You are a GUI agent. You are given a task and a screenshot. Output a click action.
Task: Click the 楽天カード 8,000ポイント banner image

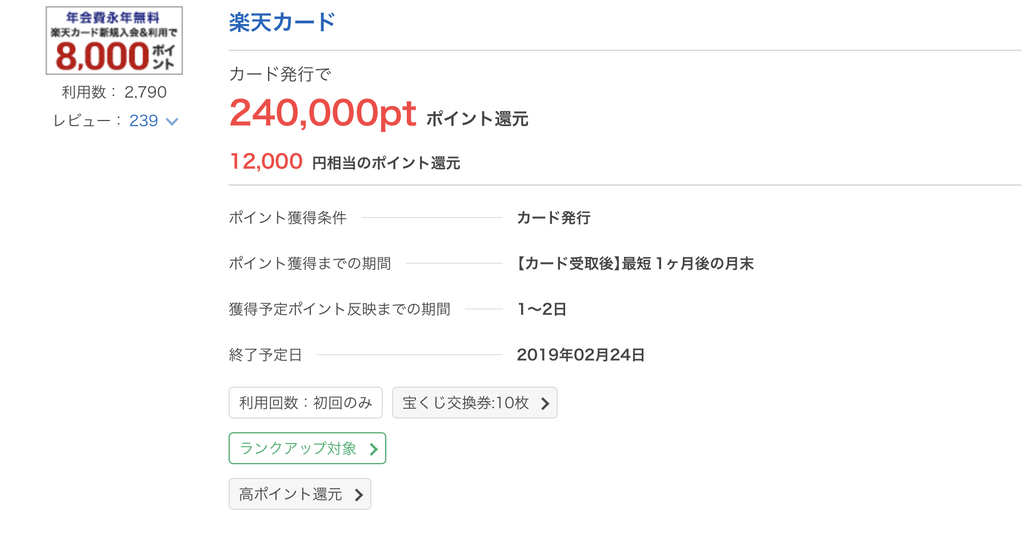(x=114, y=40)
